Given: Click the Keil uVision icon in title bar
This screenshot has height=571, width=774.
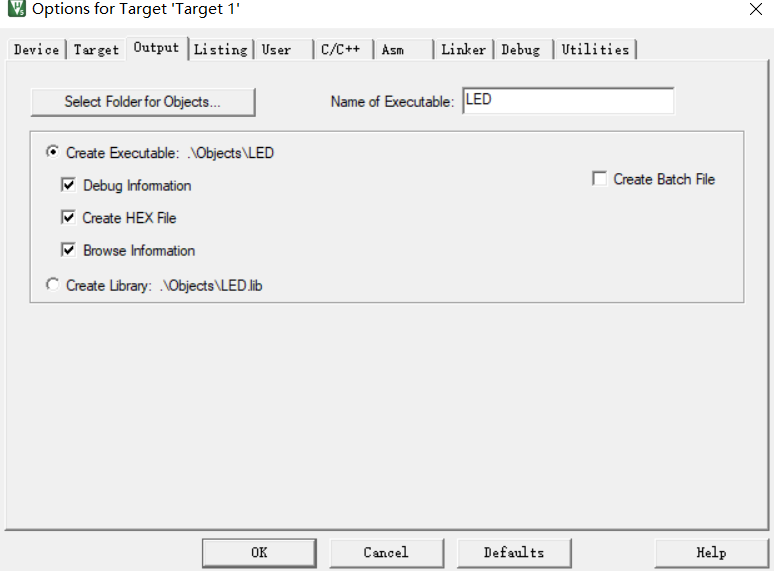Looking at the screenshot, I should [x=16, y=8].
